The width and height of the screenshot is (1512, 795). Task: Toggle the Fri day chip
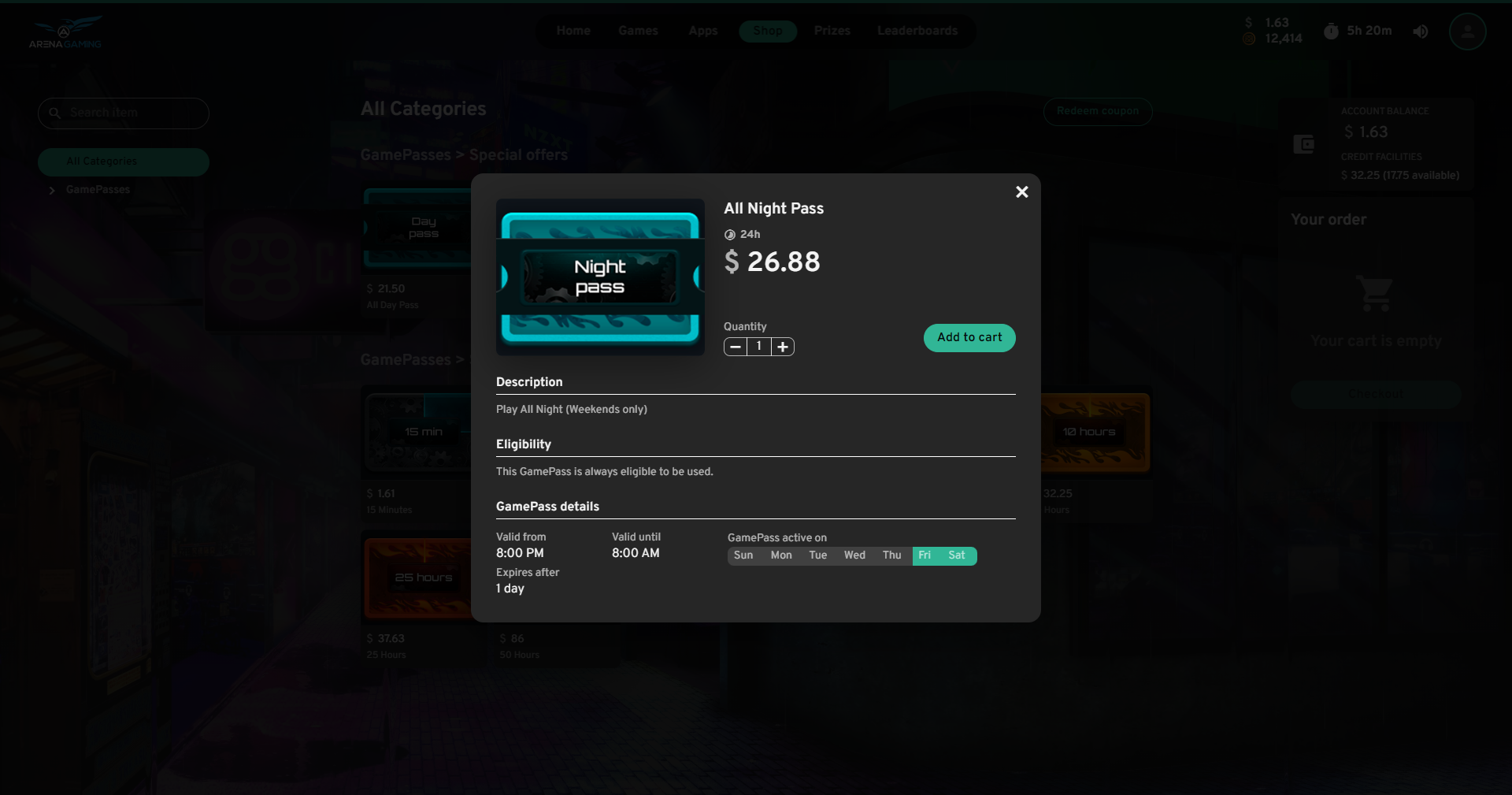(925, 555)
